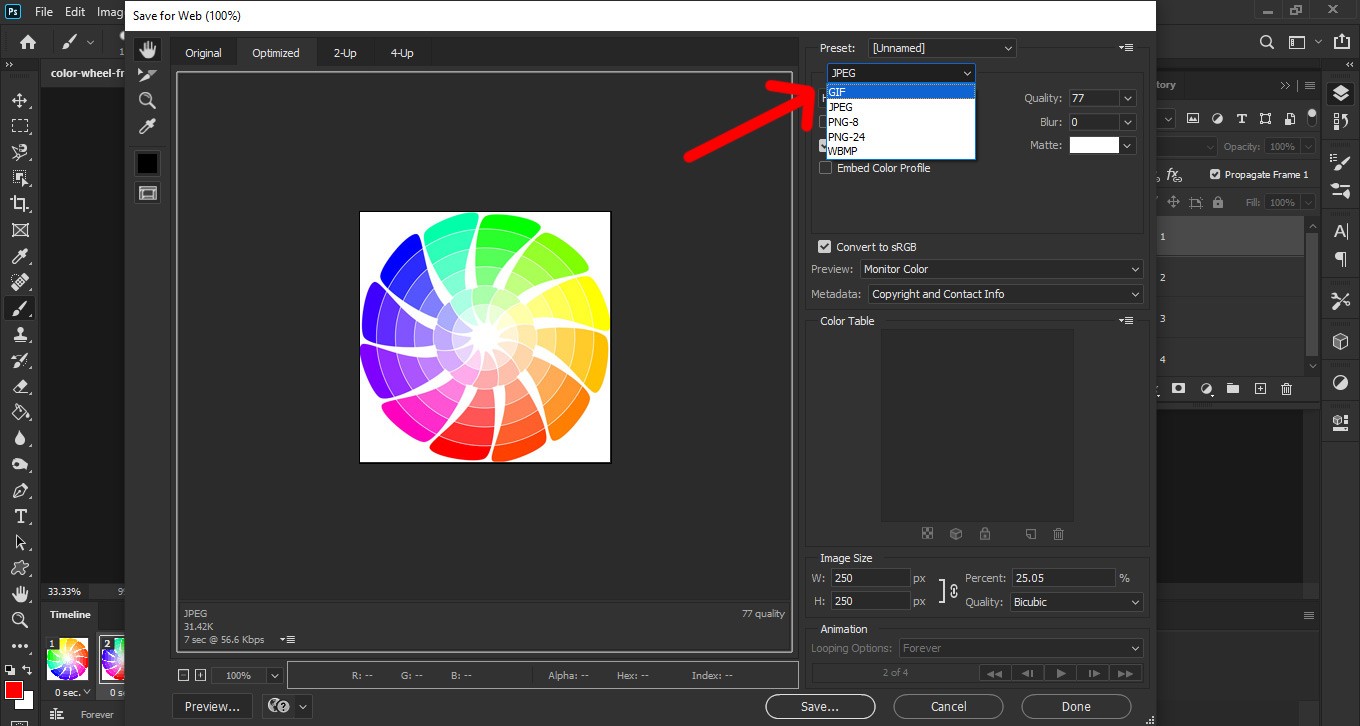Toggle Propagate Frame 1 checkbox
This screenshot has height=726, width=1360.
1215,174
